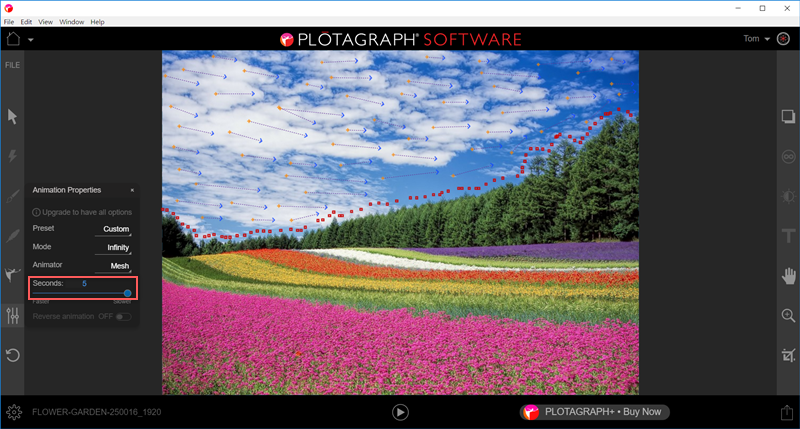This screenshot has height=429, width=800.
Task: Toggle the Reverse animation switch
Action: pyautogui.click(x=123, y=317)
